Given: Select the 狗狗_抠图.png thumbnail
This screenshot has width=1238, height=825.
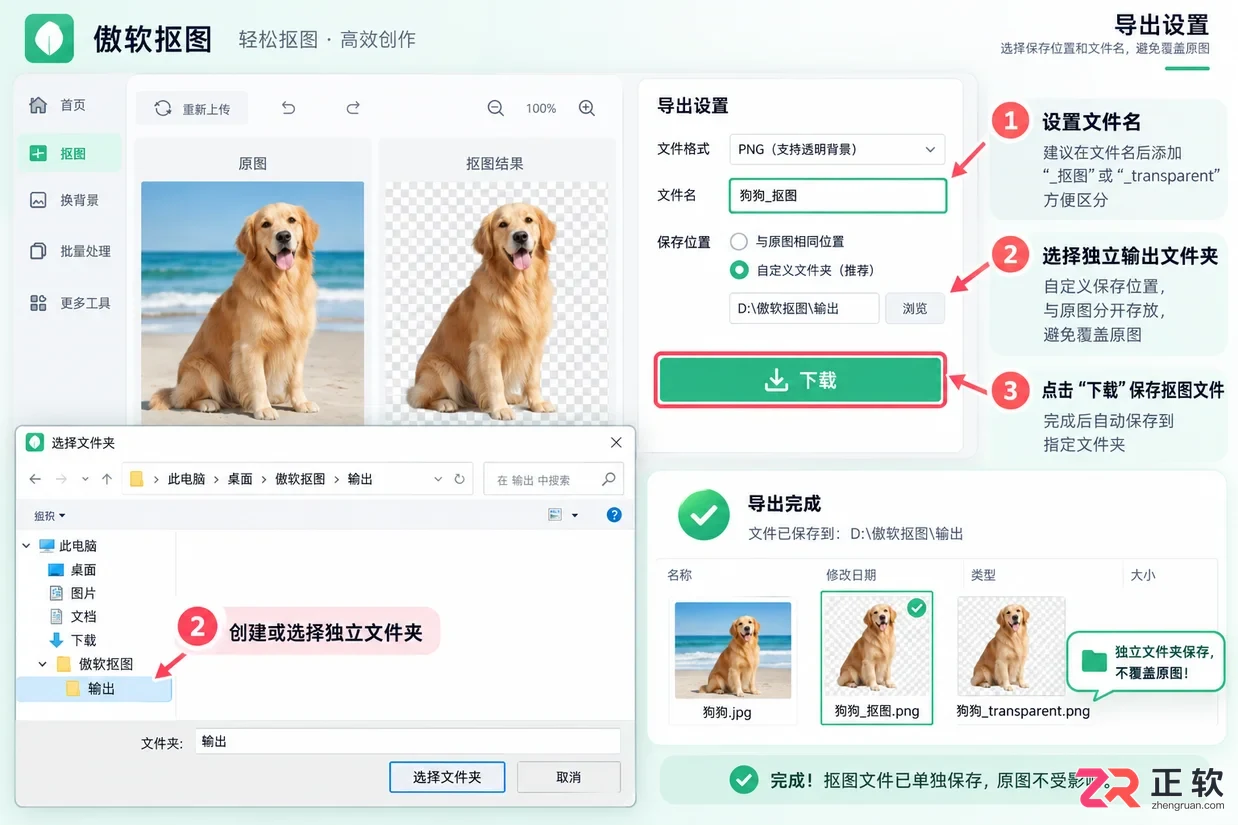Looking at the screenshot, I should pyautogui.click(x=877, y=657).
